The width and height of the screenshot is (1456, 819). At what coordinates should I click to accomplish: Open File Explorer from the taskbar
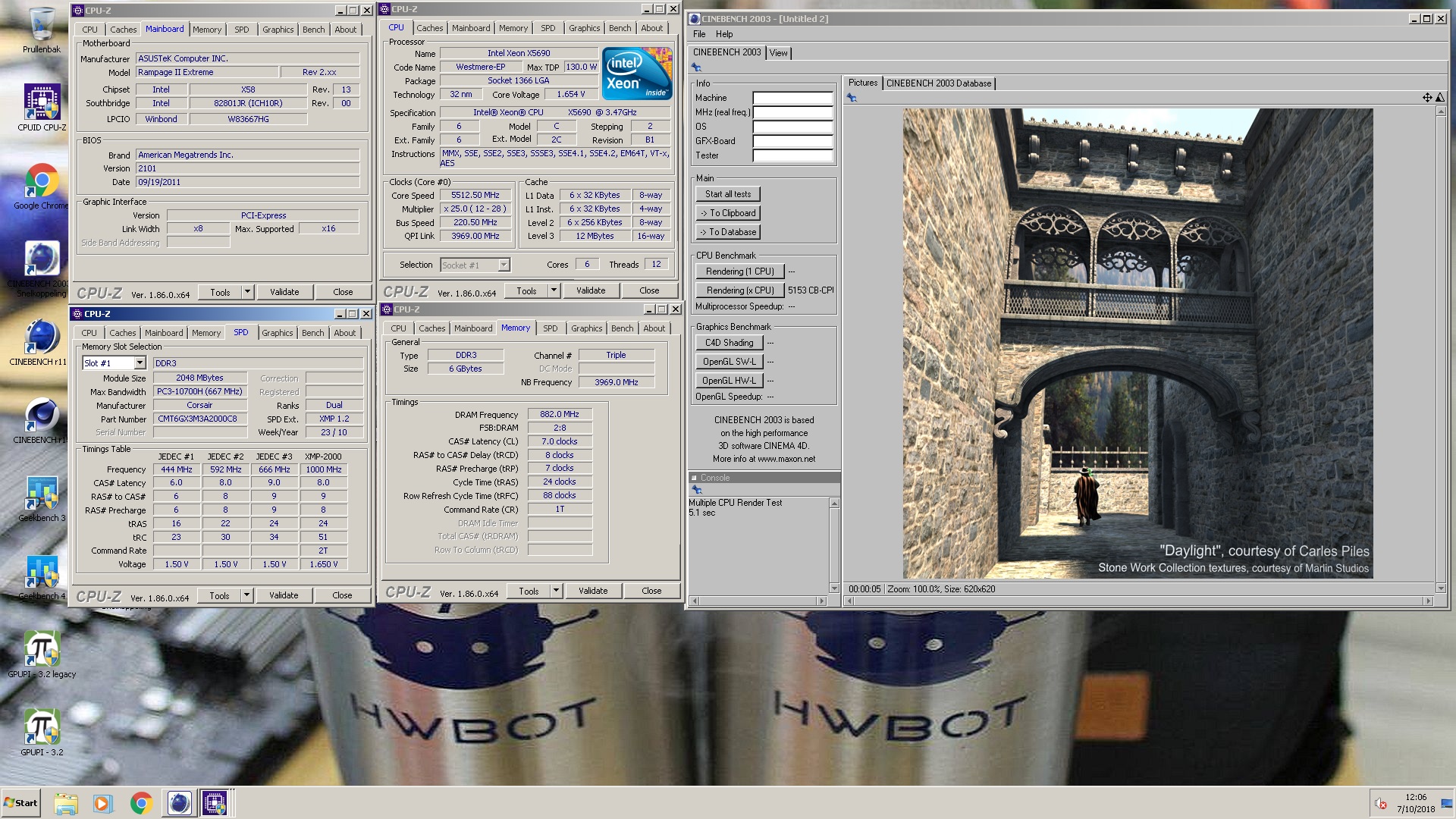66,803
